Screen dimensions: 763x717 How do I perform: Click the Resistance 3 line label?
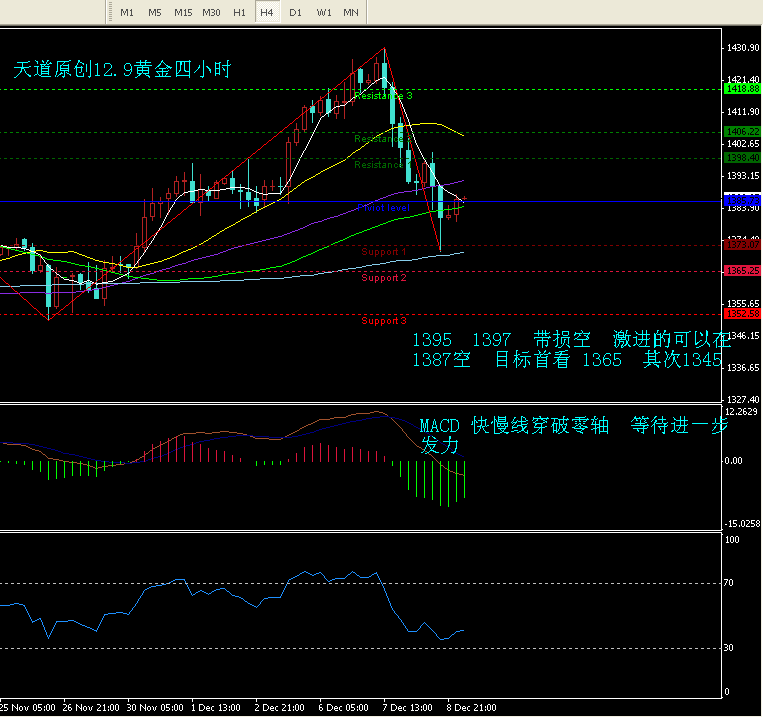coord(384,96)
